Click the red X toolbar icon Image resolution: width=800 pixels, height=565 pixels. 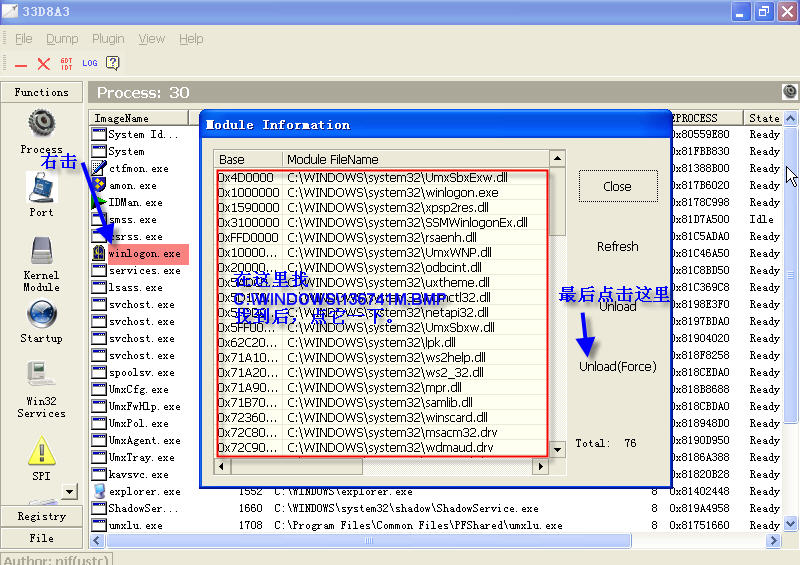(44, 64)
